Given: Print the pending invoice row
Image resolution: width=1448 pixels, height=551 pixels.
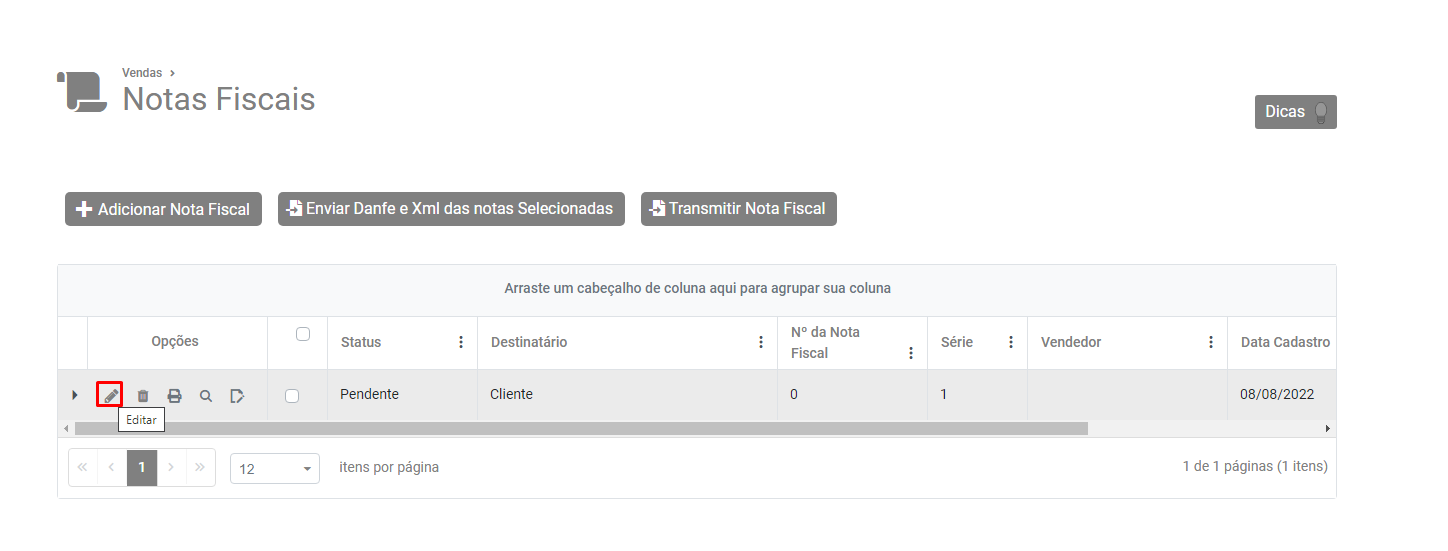Looking at the screenshot, I should (174, 396).
